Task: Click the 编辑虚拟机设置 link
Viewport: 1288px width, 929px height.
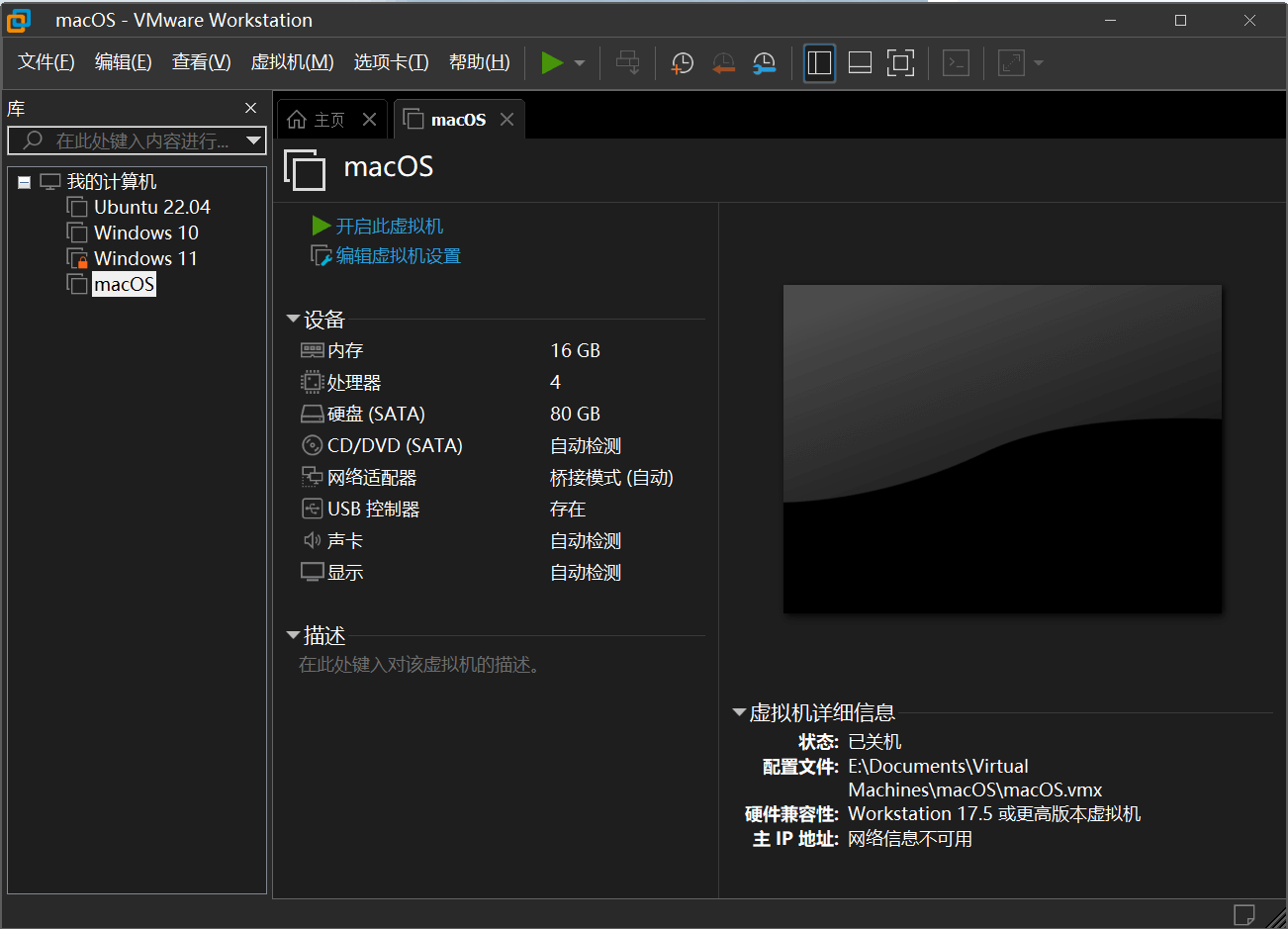Action: pos(398,256)
